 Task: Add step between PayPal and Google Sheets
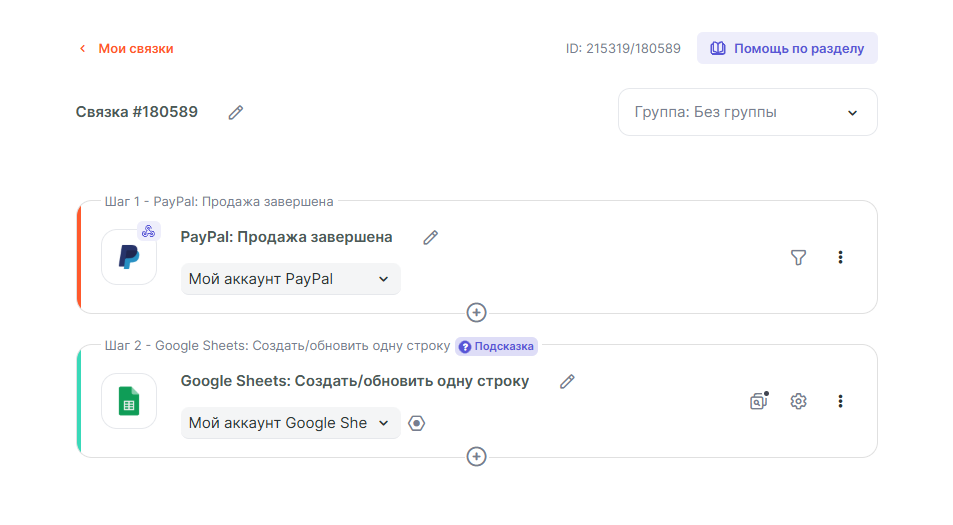(477, 313)
